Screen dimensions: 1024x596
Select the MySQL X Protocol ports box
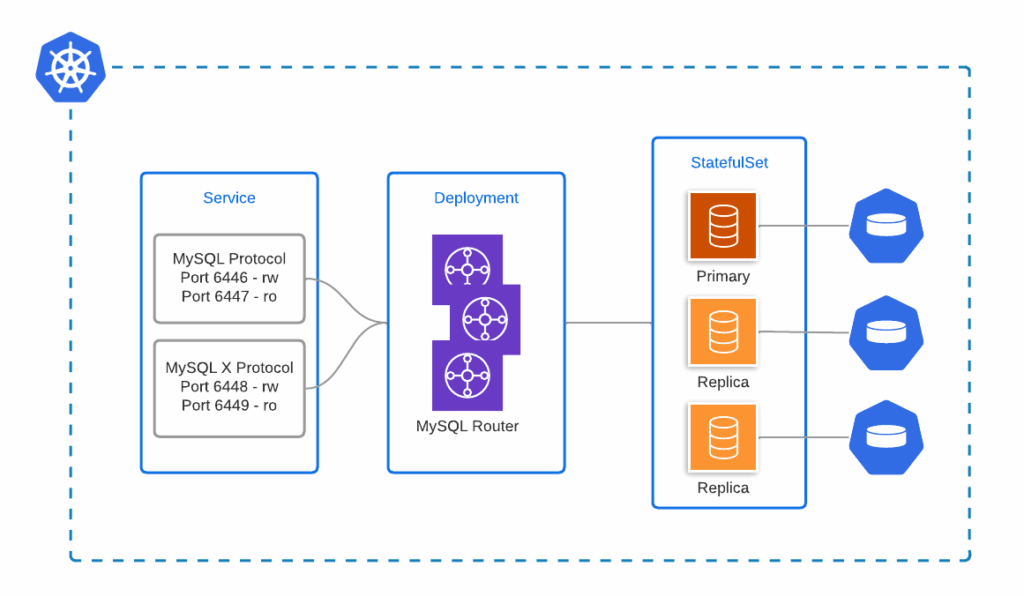click(229, 387)
